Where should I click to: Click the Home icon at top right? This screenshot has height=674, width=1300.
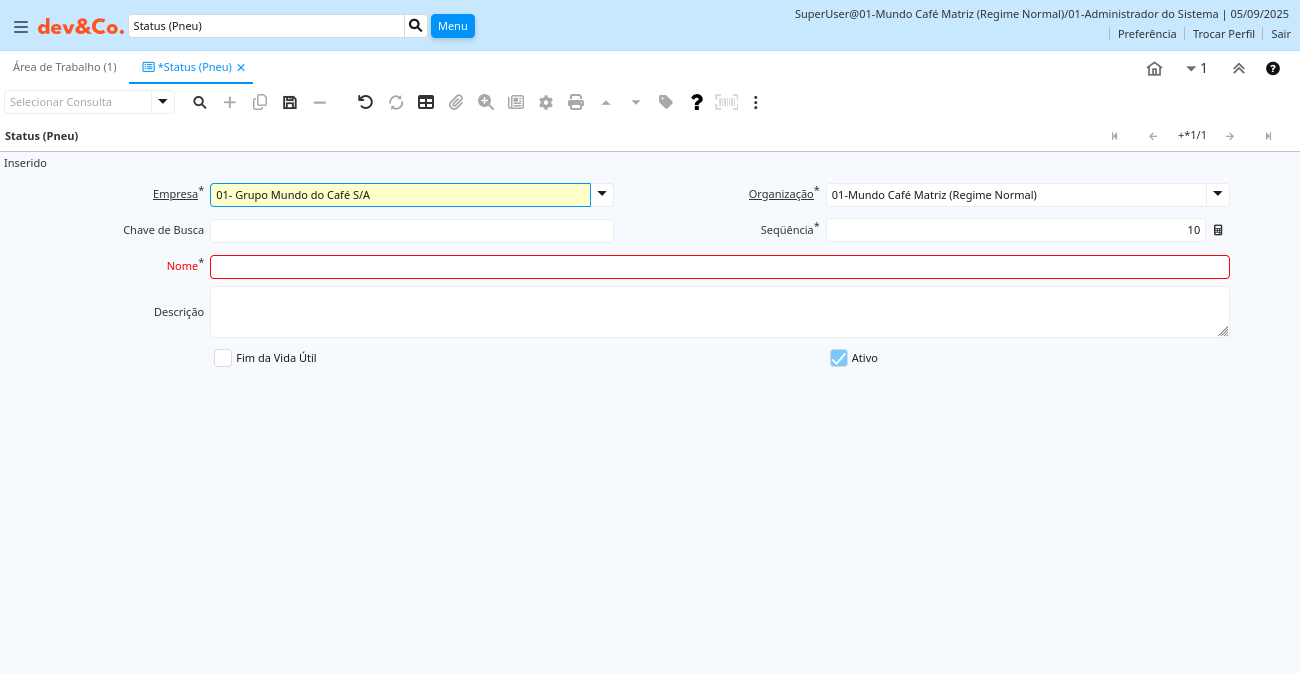pyautogui.click(x=1154, y=68)
